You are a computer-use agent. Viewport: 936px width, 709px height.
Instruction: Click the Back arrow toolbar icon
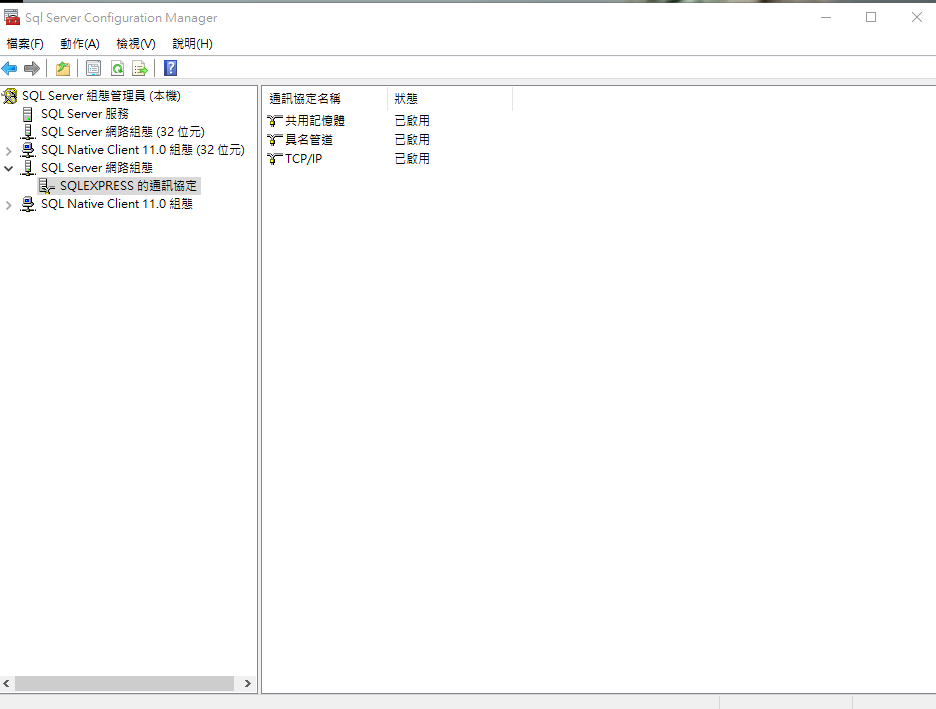10,68
